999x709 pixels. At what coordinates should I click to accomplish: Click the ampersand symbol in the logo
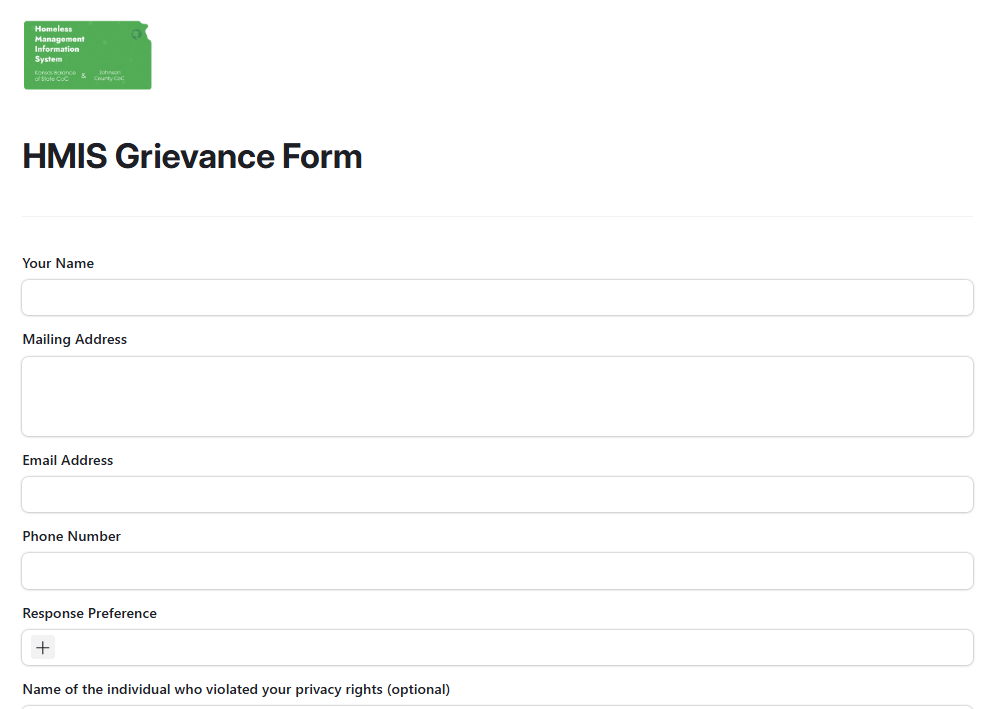pos(84,76)
